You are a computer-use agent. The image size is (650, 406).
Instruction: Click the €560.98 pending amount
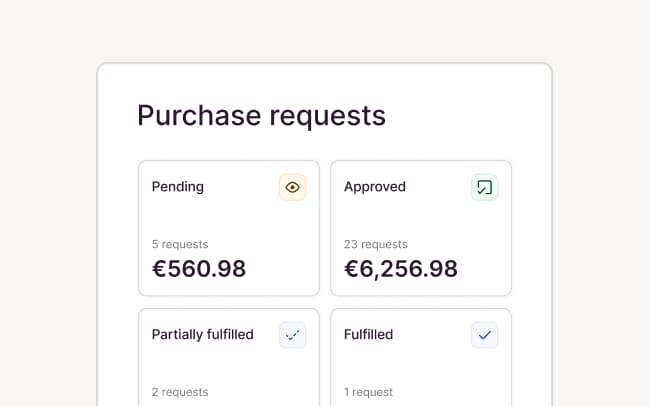(198, 268)
